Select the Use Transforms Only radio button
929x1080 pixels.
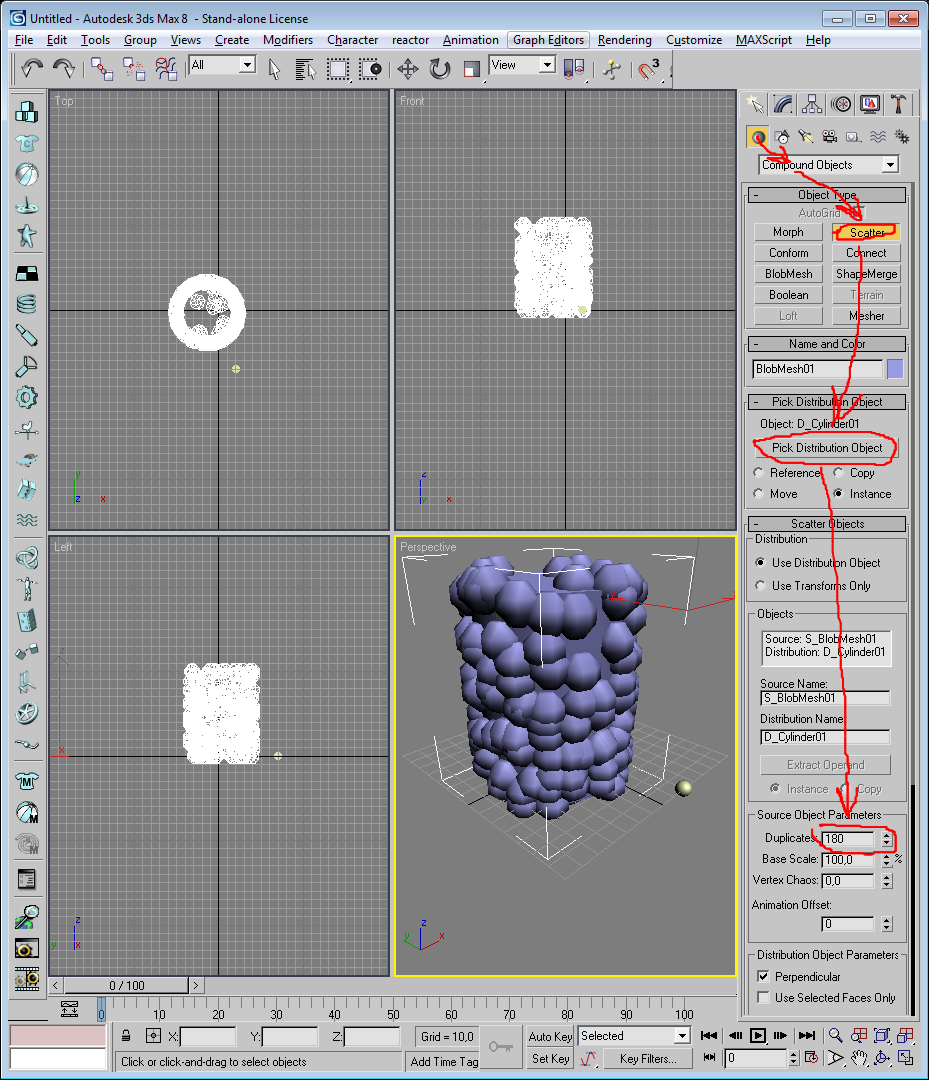[x=760, y=586]
